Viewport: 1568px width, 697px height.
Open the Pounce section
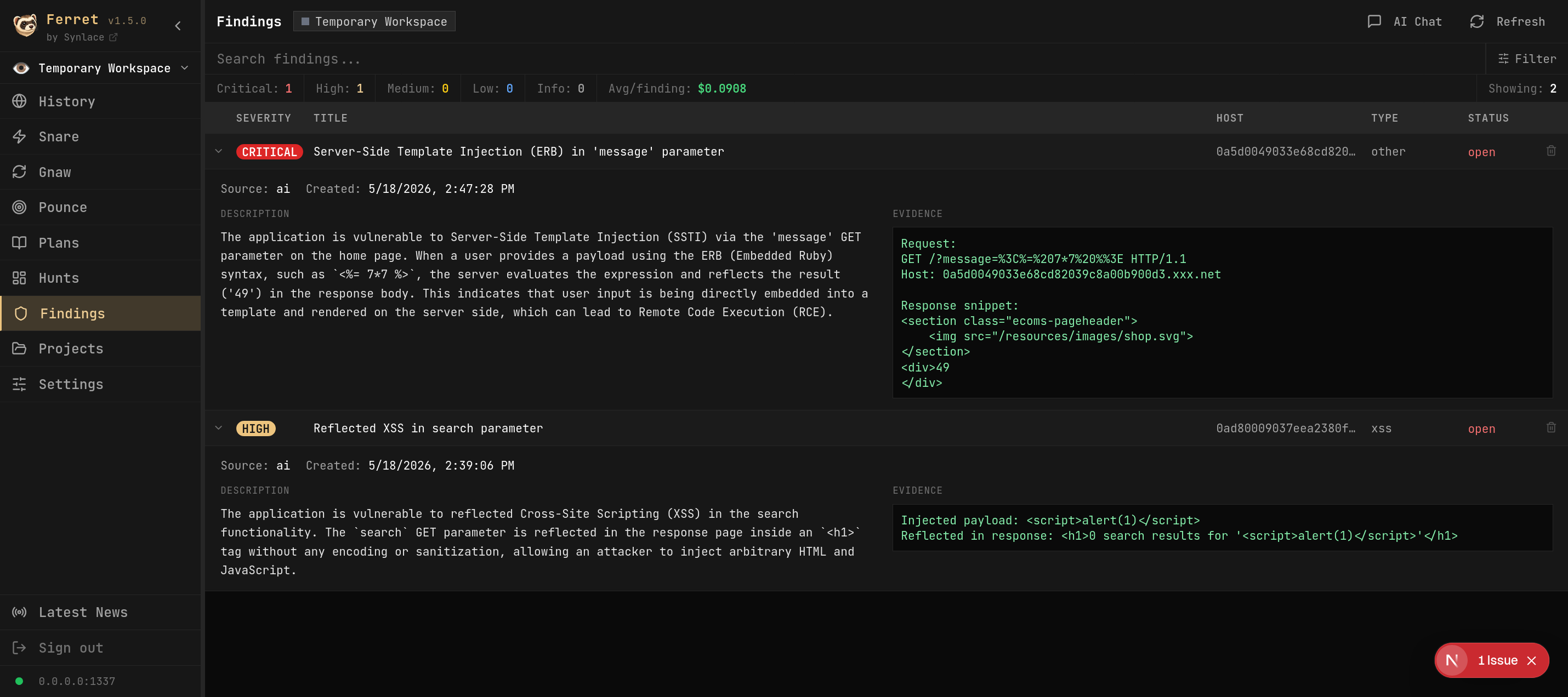click(x=100, y=207)
